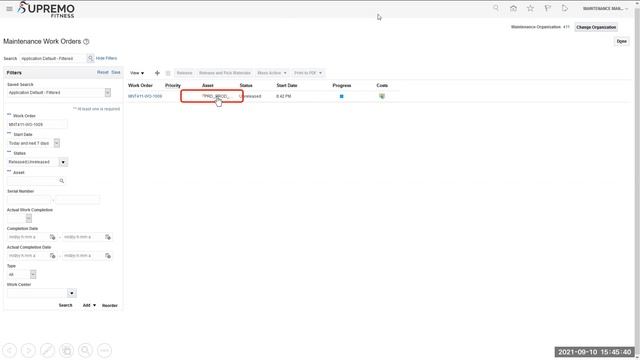Sort by the Priority column header
The width and height of the screenshot is (640, 360).
click(x=173, y=86)
